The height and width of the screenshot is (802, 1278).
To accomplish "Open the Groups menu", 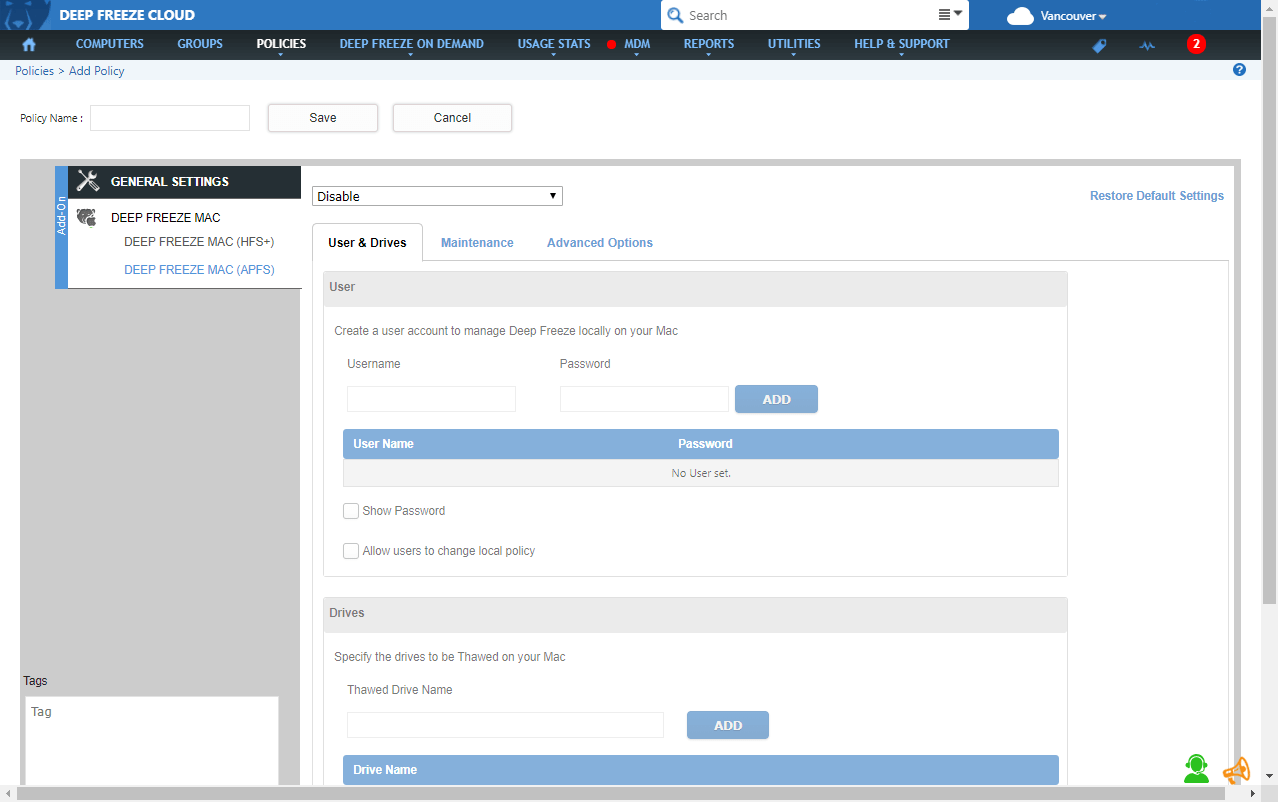I will coord(200,44).
